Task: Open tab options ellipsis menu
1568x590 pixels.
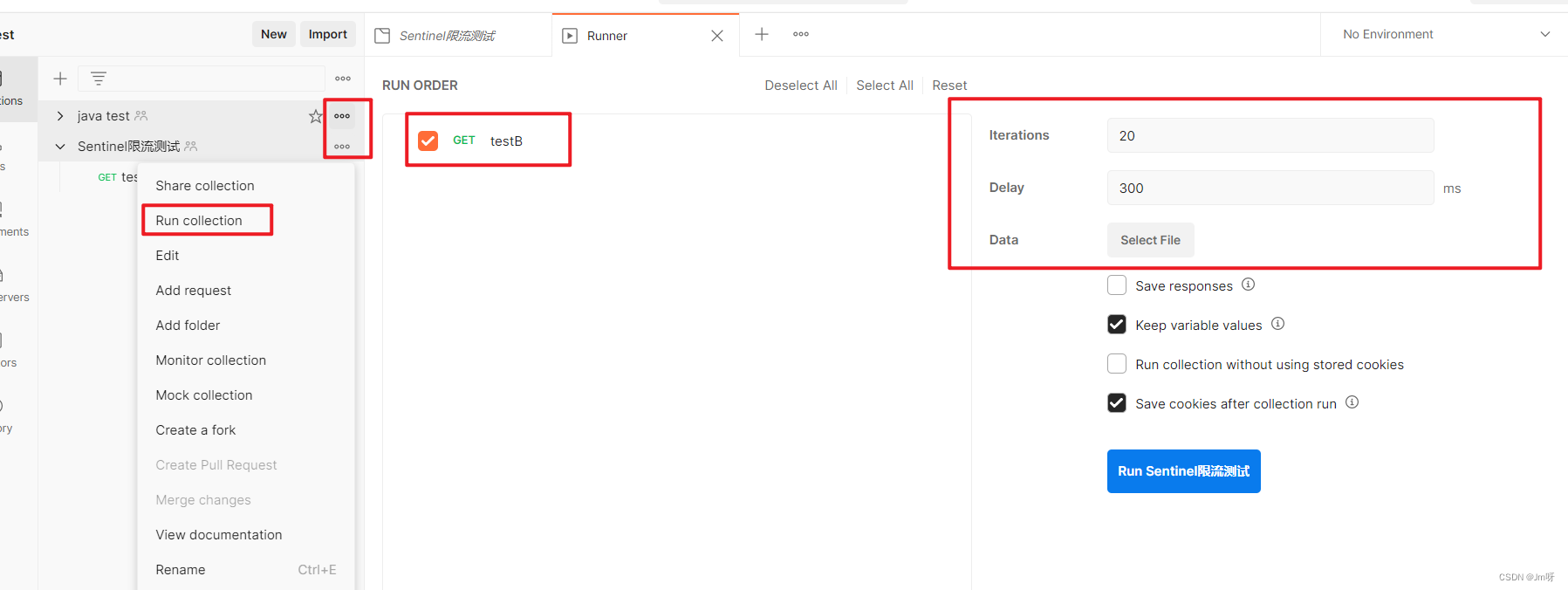Action: click(x=801, y=34)
